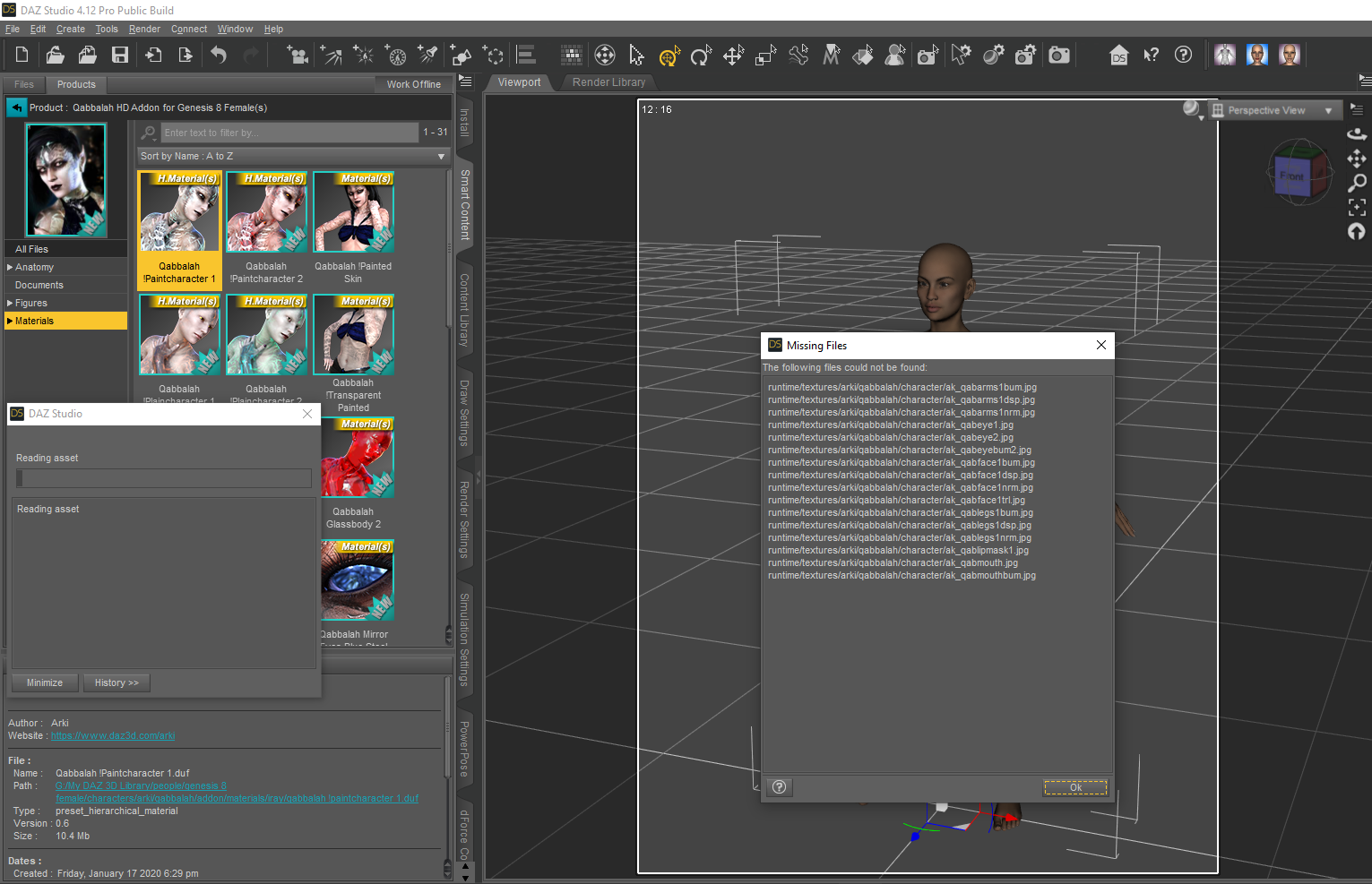Viewport: 1372px width, 884px height.
Task: Select the Universal tool icon
Action: 669,56
